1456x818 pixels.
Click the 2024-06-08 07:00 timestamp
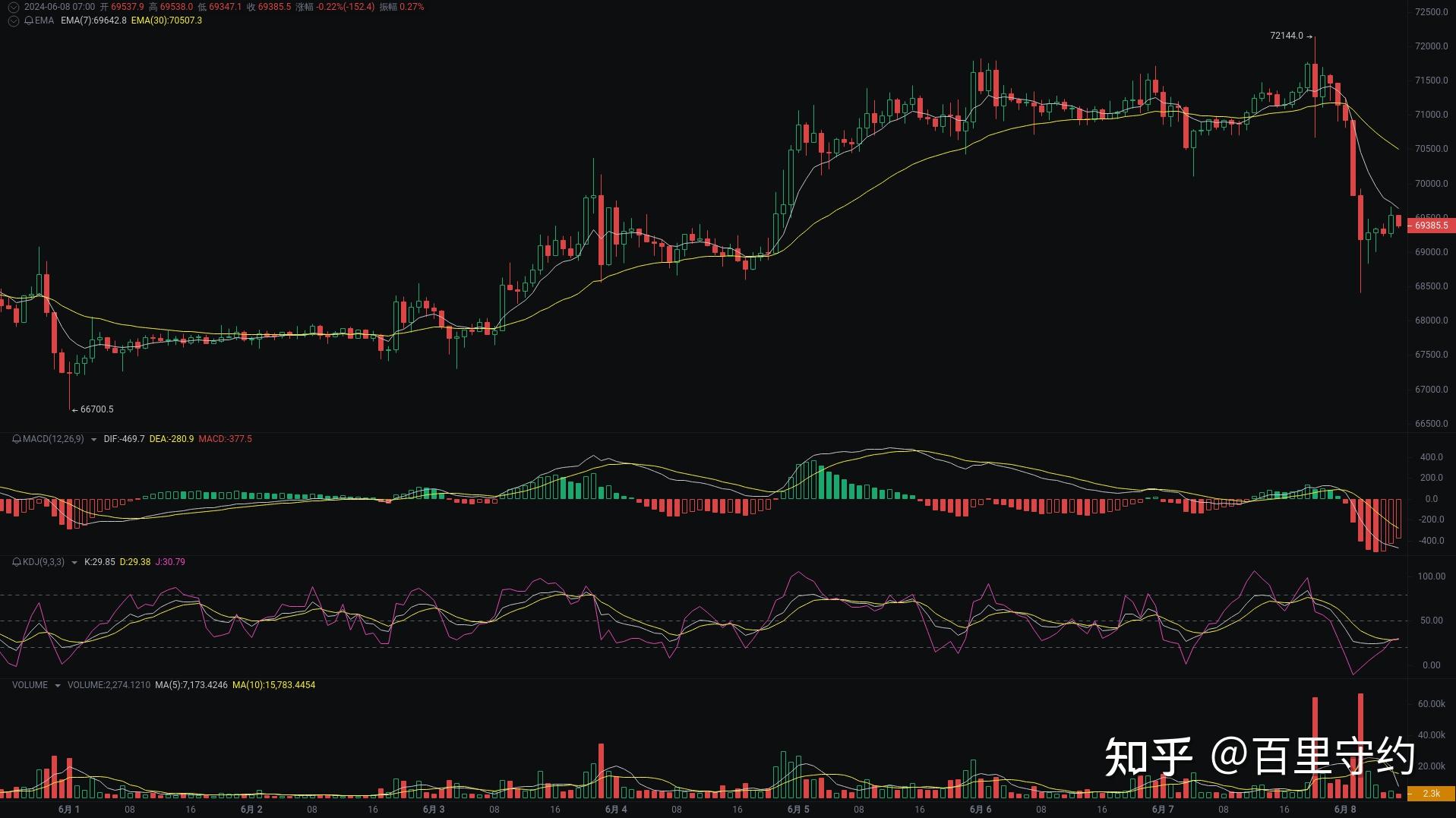(59, 7)
